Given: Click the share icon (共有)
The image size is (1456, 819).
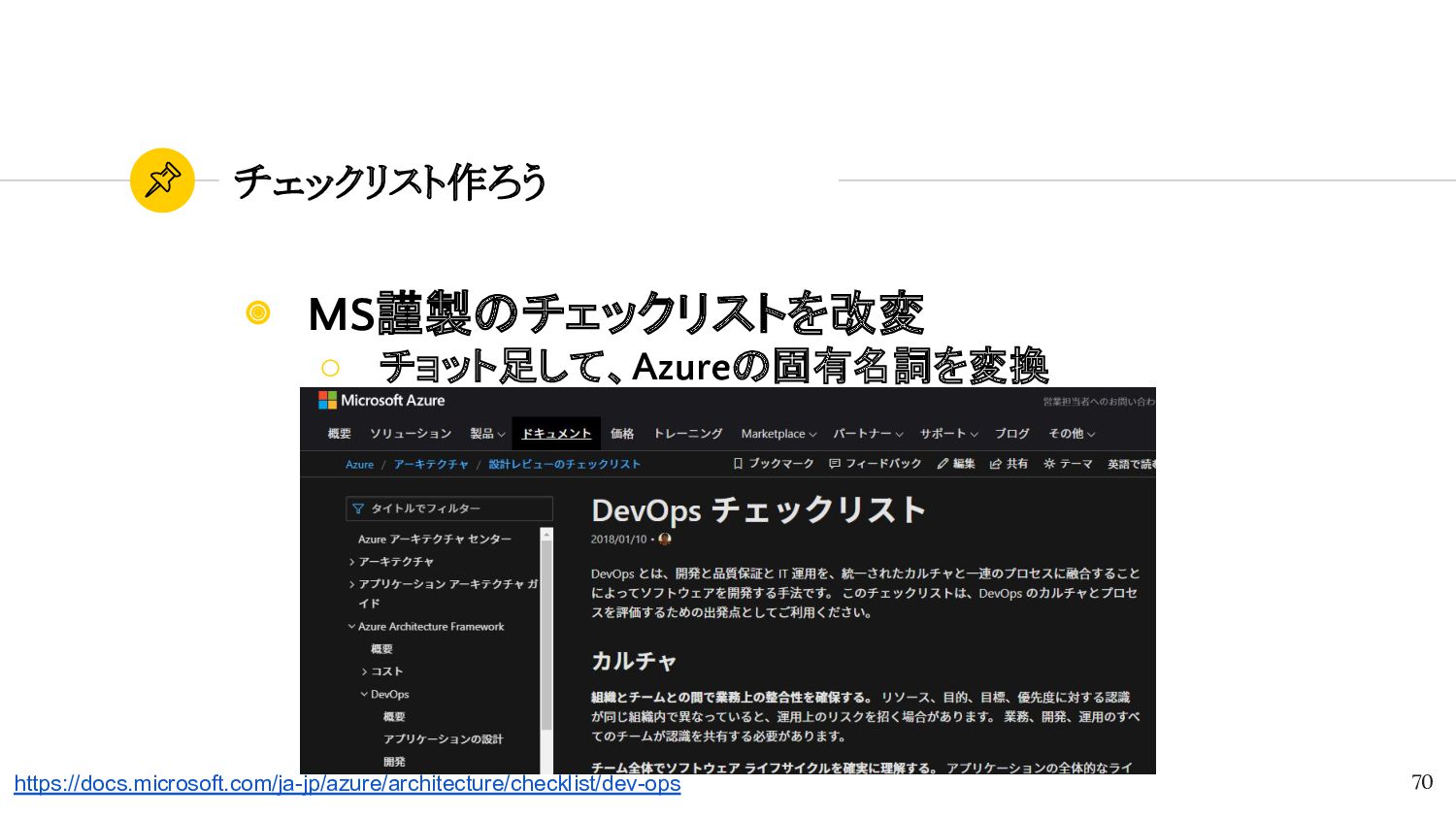Looking at the screenshot, I should pos(995,464).
